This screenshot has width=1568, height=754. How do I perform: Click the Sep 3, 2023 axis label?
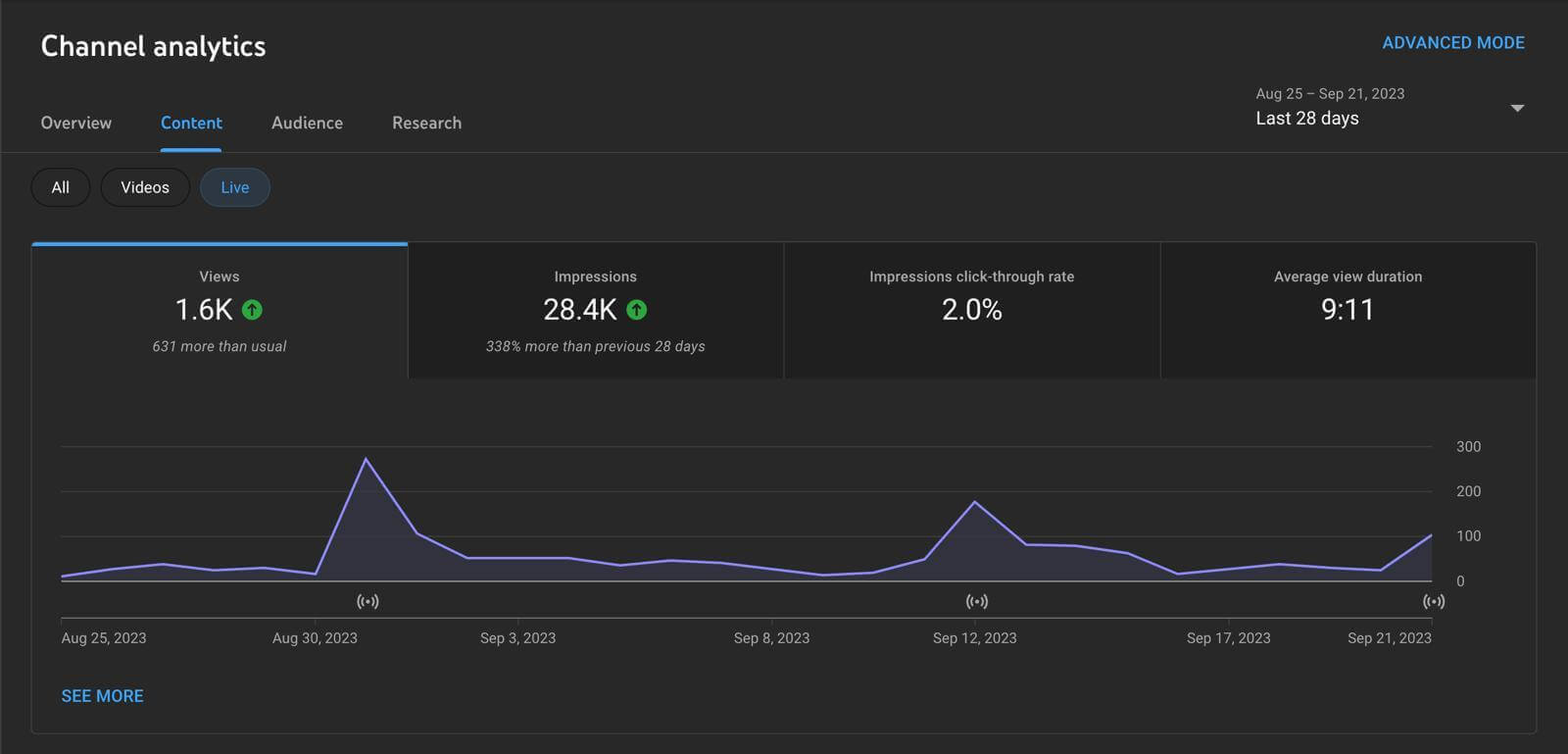518,638
